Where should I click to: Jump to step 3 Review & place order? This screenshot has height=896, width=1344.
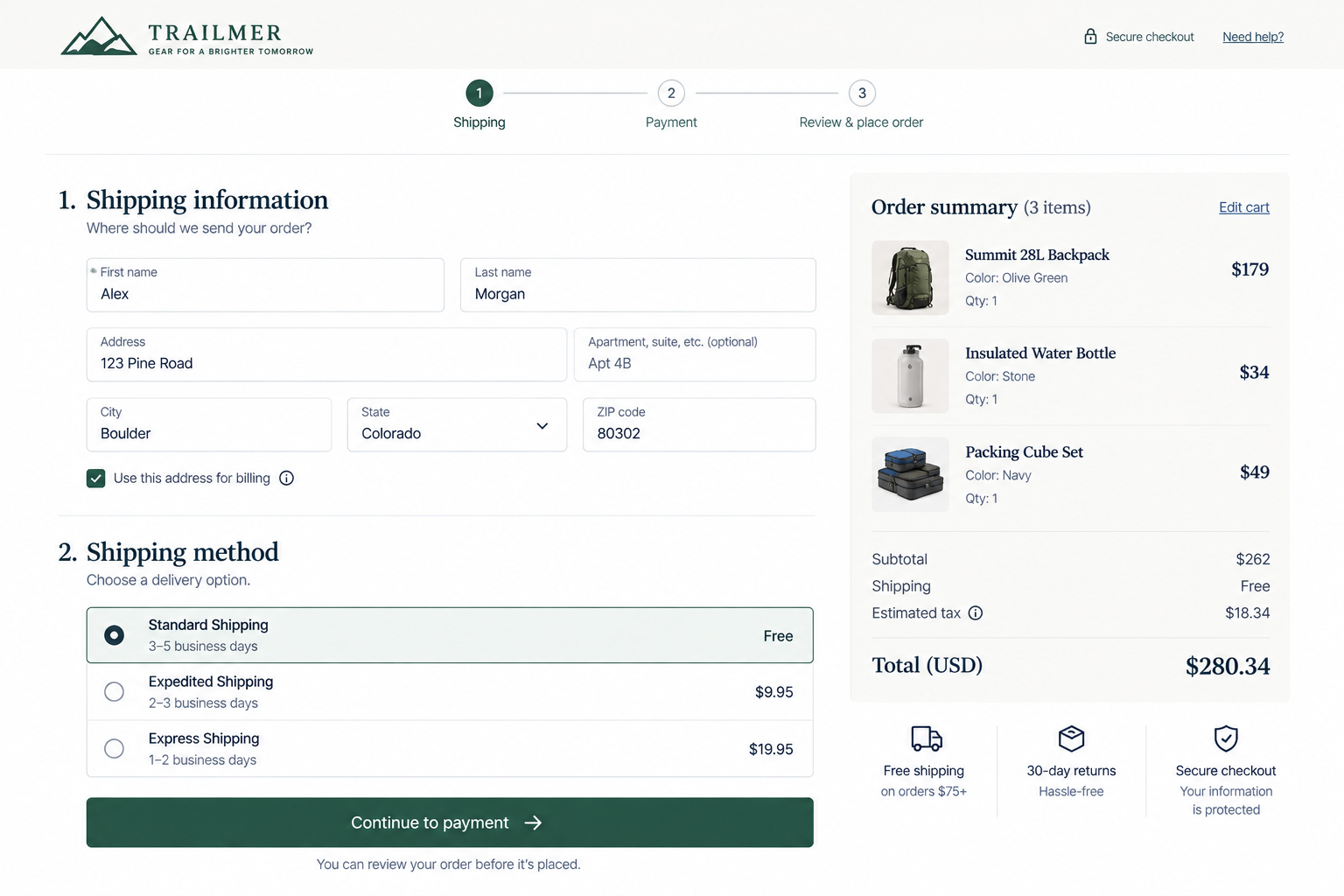click(x=862, y=93)
